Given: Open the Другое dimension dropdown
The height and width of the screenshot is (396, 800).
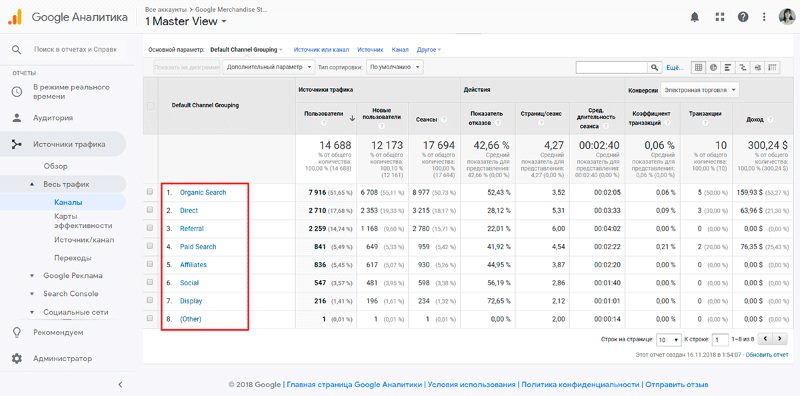Looking at the screenshot, I should click(429, 50).
